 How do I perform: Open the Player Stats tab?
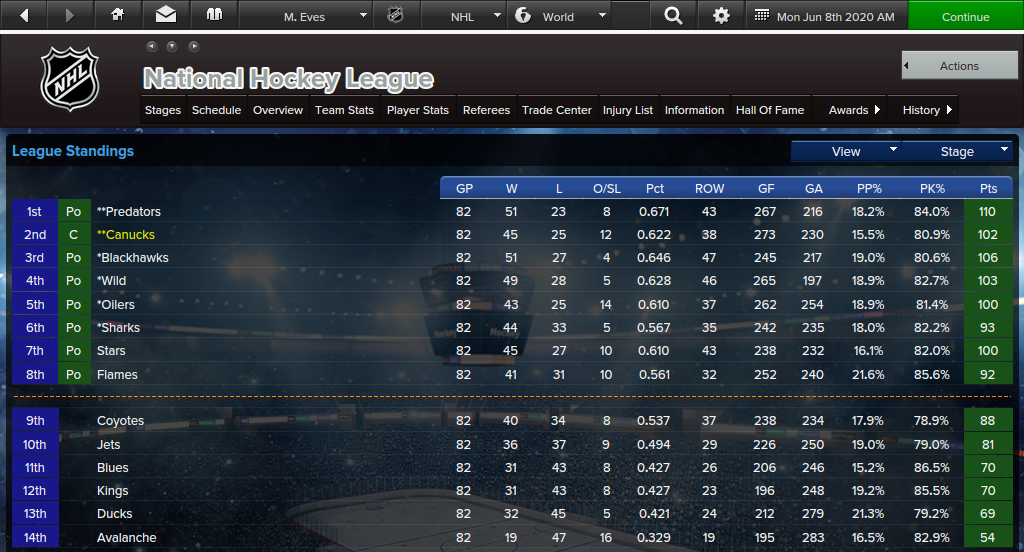point(417,110)
